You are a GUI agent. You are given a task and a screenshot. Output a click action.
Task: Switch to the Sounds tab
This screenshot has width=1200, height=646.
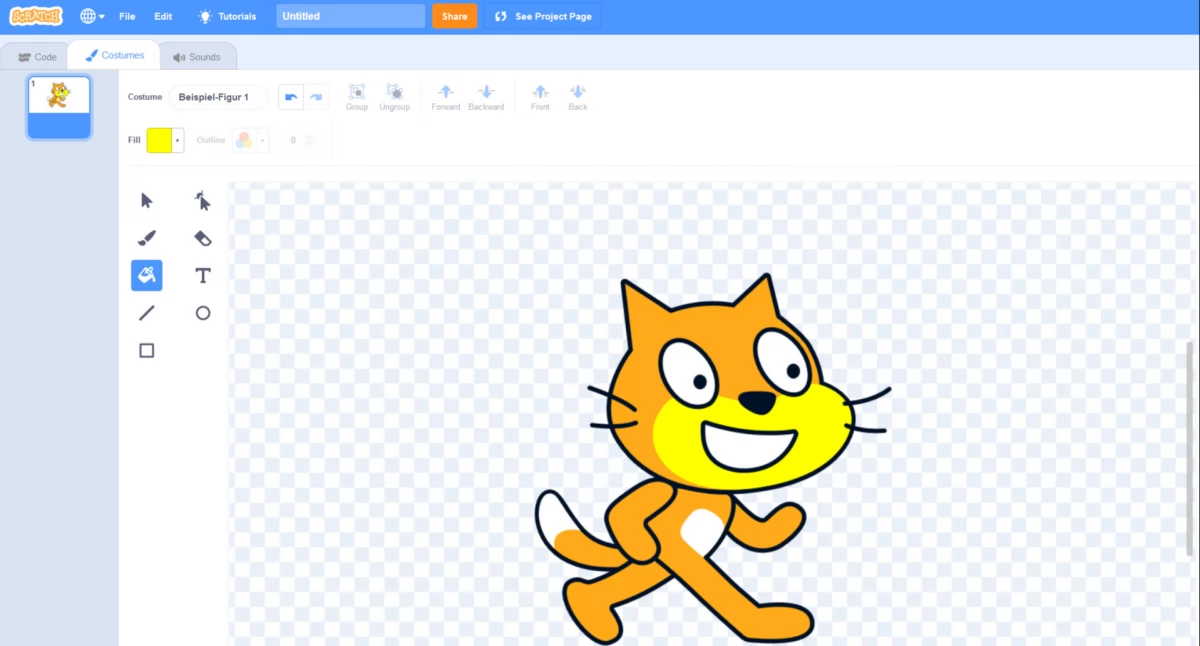pos(197,57)
